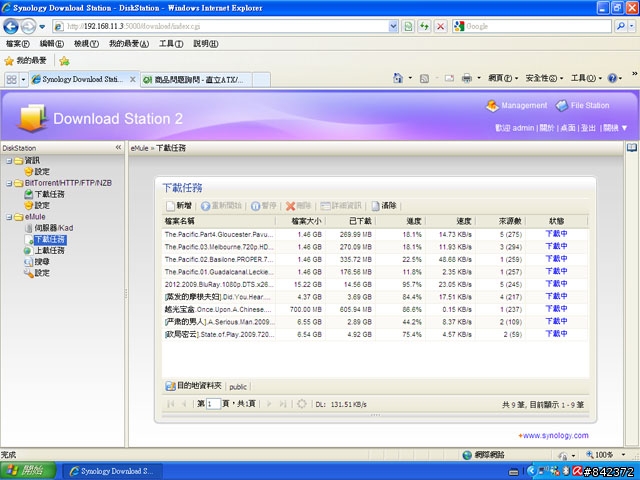
Task: Open the 100% zoom level dropdown
Action: coord(623,455)
